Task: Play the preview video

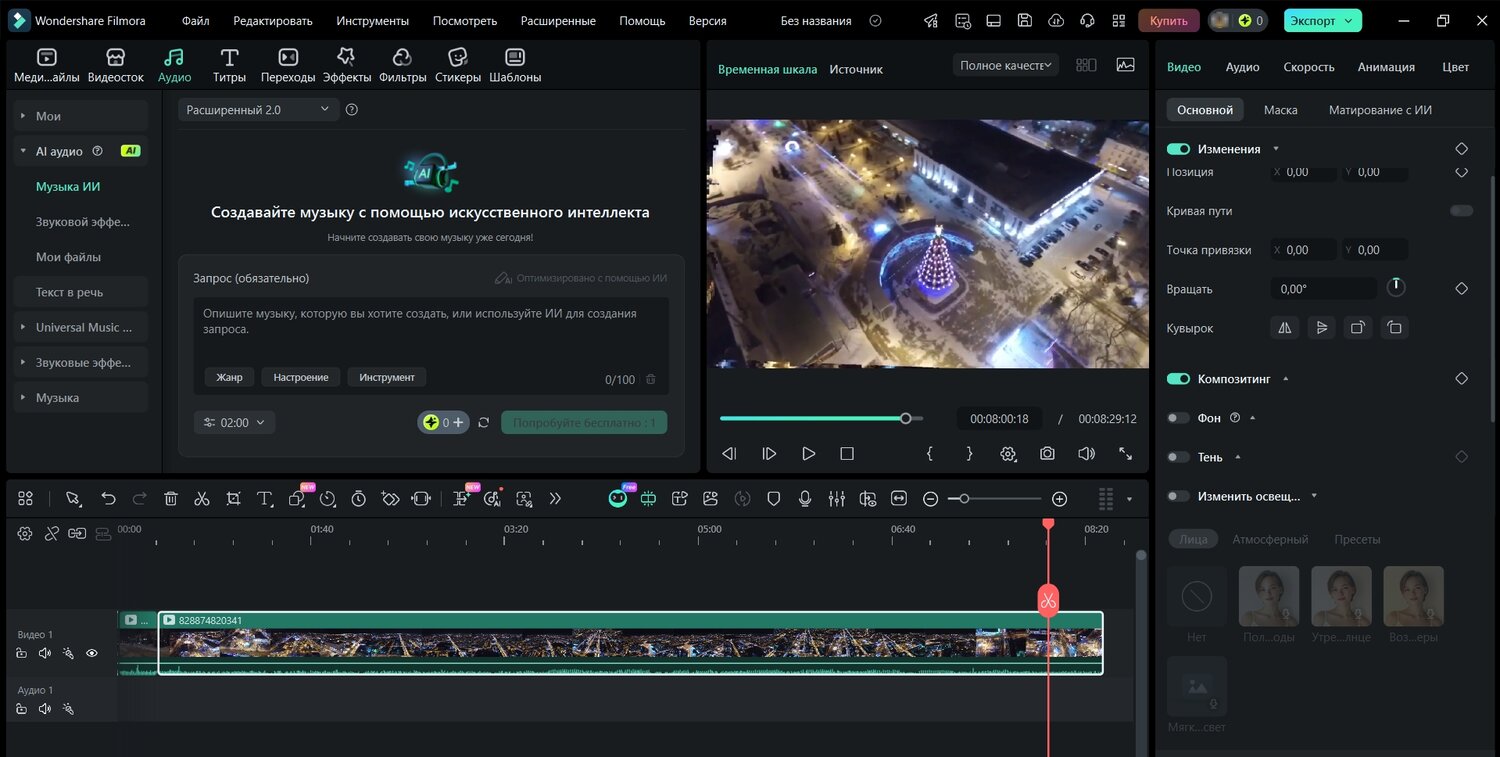Action: 808,453
